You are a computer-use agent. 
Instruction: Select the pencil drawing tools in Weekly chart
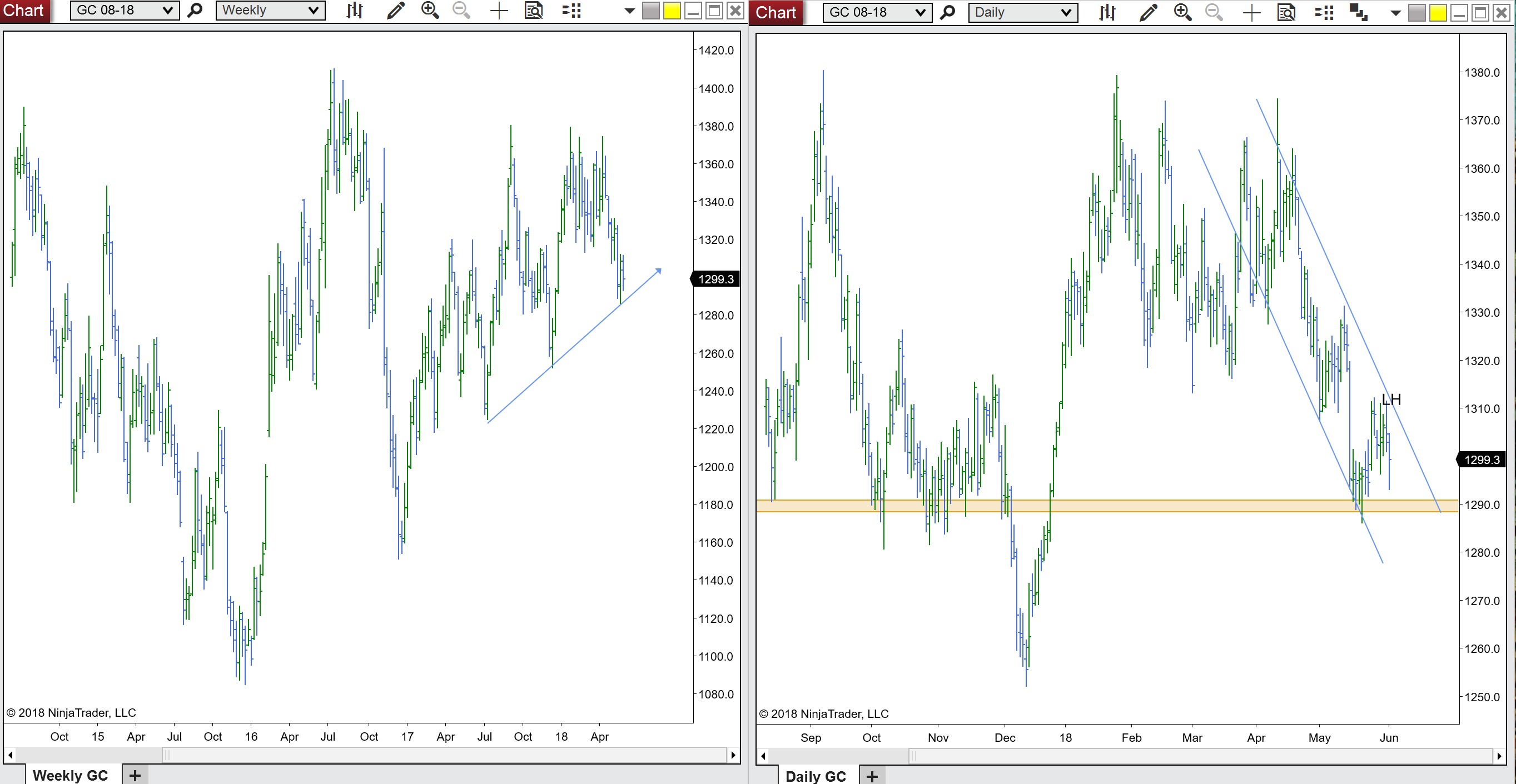tap(395, 11)
